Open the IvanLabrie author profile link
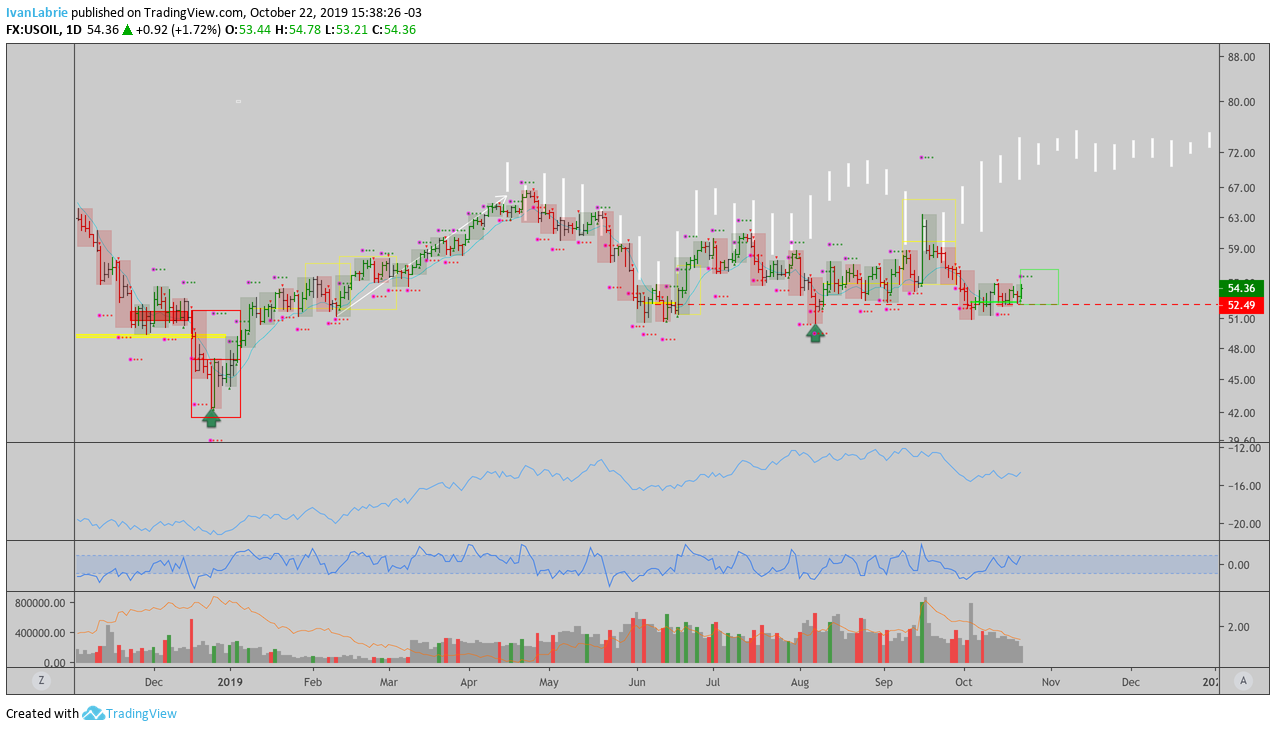The image size is (1276, 731). (x=37, y=12)
